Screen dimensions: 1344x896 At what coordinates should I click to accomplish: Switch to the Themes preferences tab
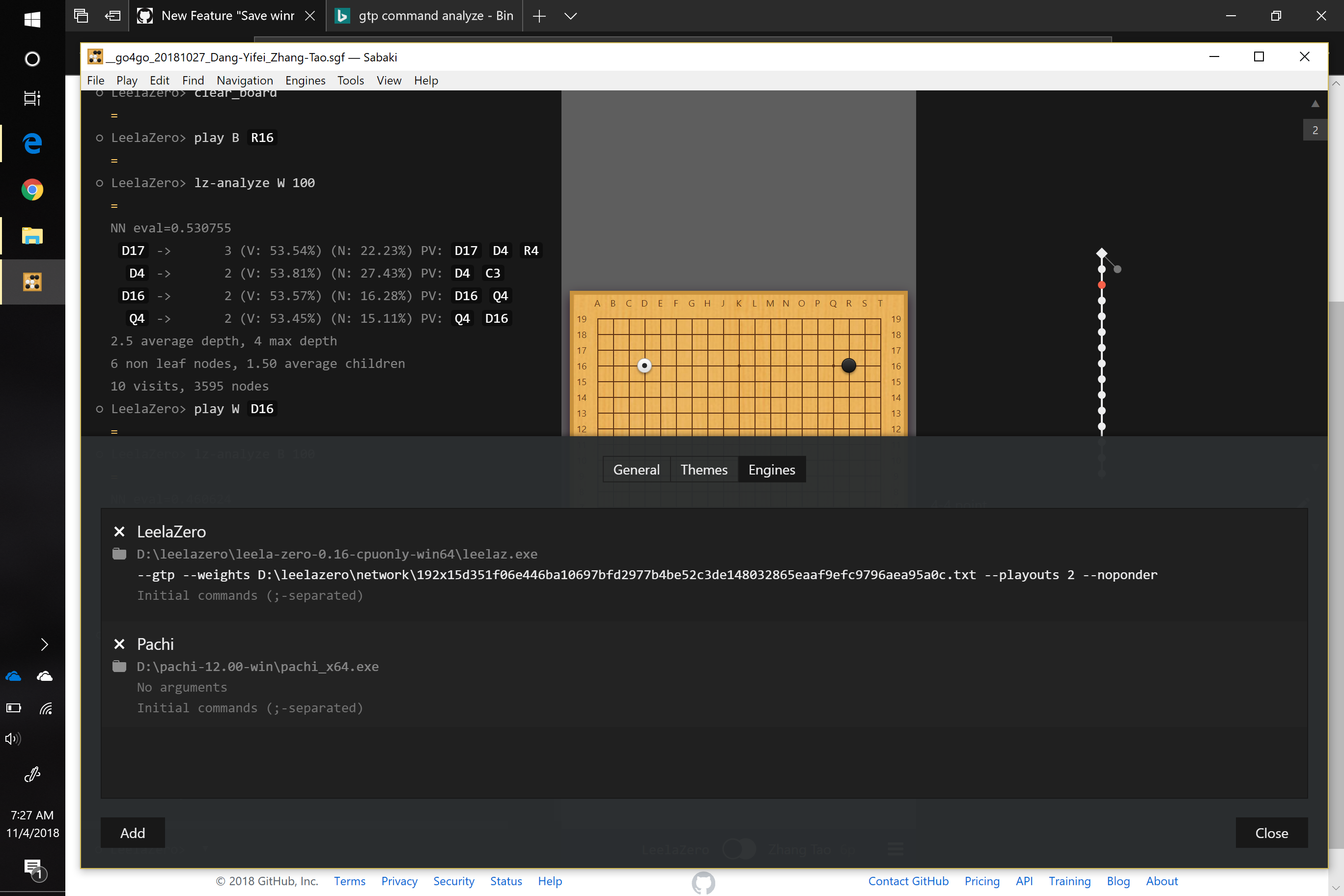[x=703, y=470]
